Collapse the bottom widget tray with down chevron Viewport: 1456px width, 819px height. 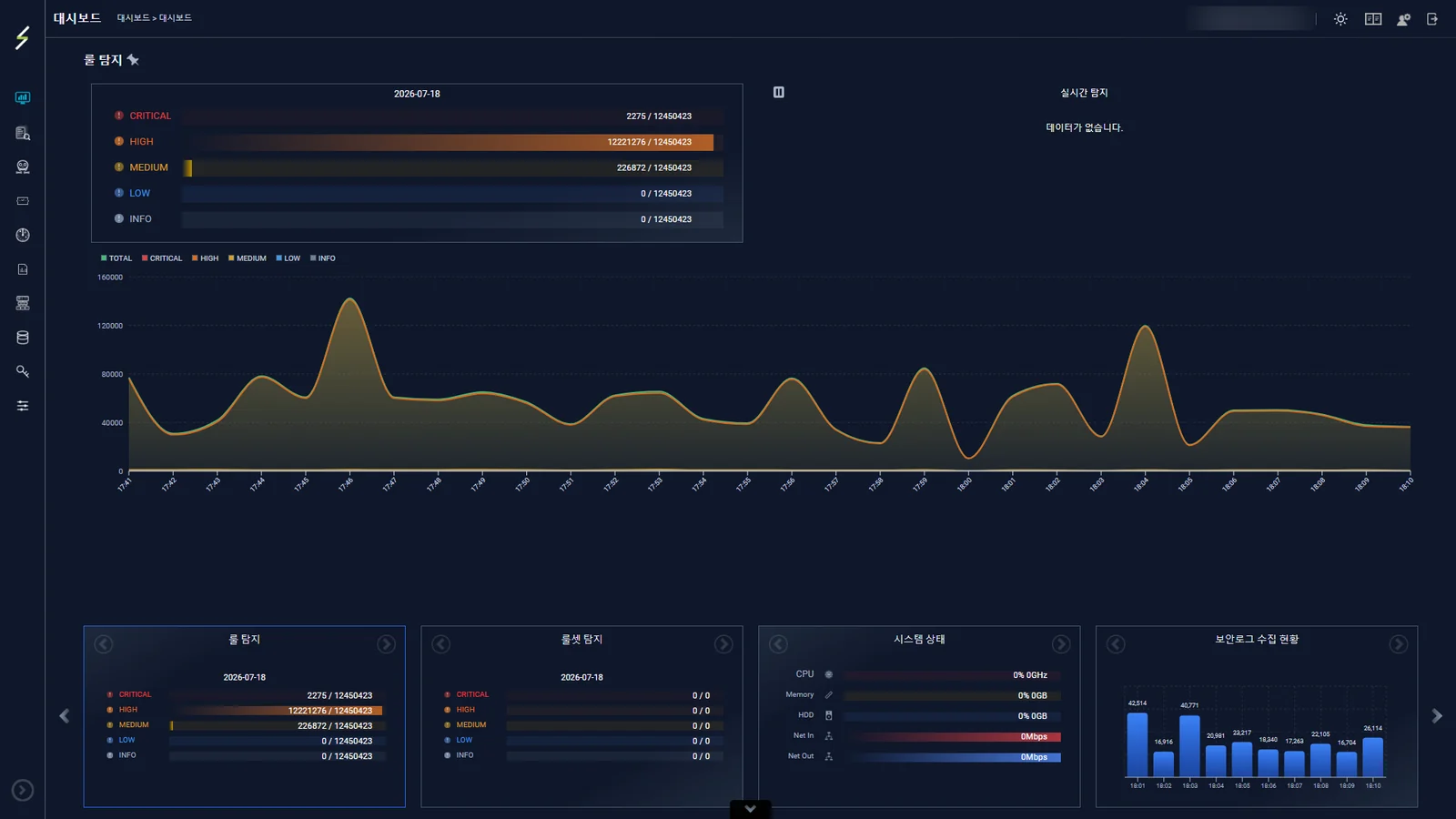tap(750, 808)
